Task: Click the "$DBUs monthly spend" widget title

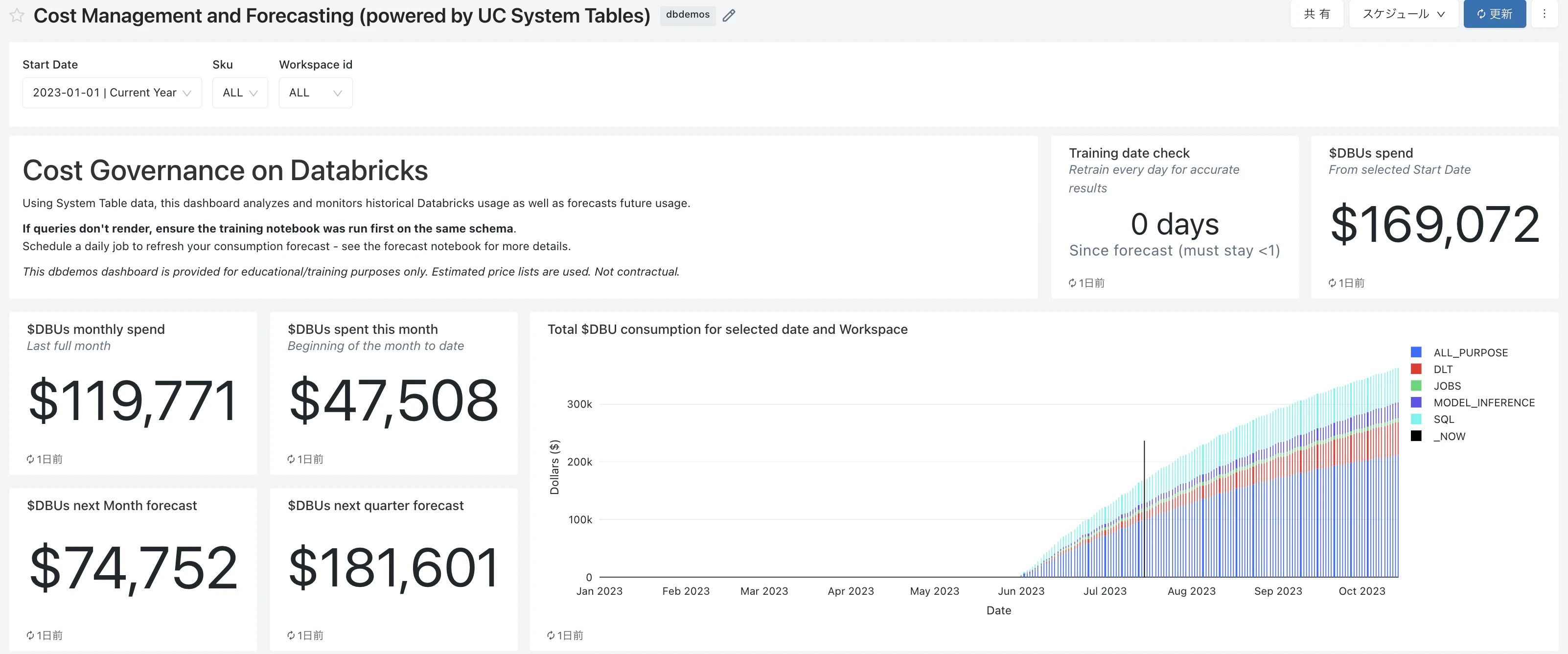Action: [x=95, y=329]
